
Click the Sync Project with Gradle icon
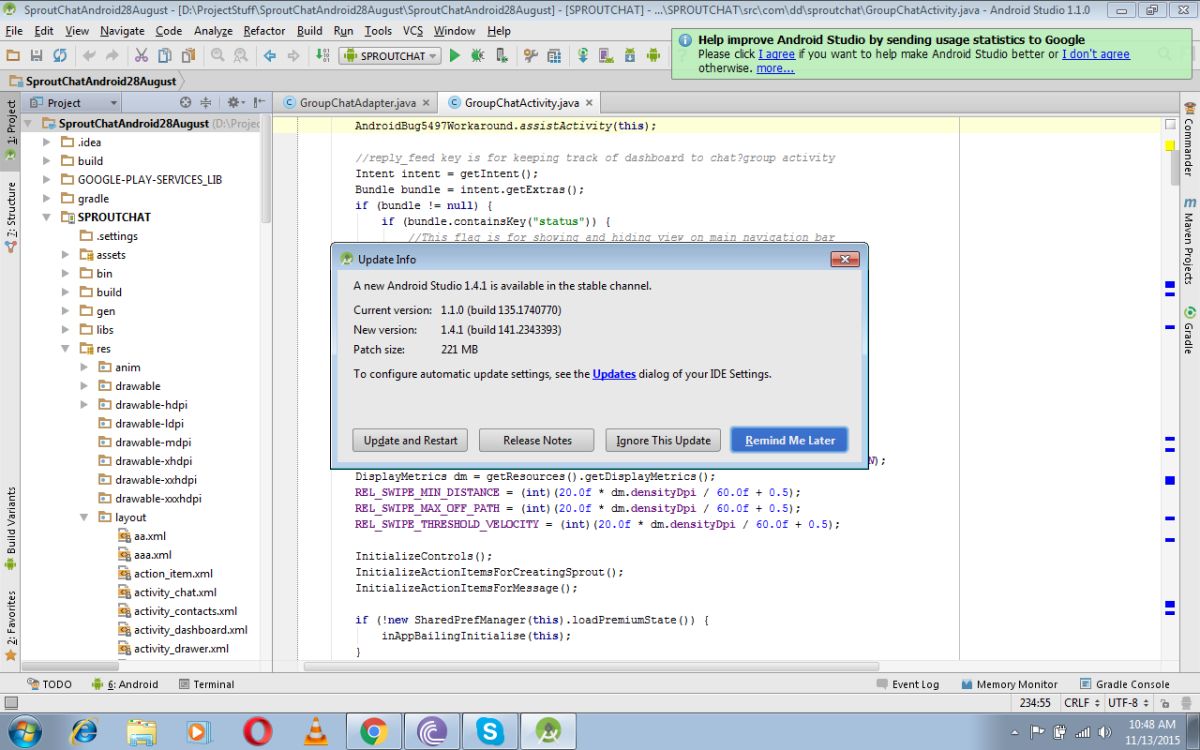(x=583, y=56)
